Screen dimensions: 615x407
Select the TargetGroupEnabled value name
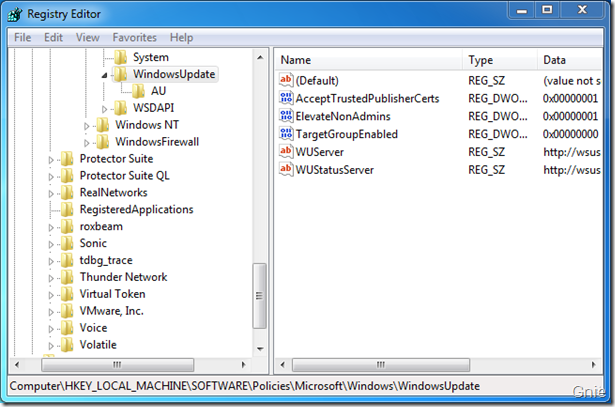tap(347, 134)
